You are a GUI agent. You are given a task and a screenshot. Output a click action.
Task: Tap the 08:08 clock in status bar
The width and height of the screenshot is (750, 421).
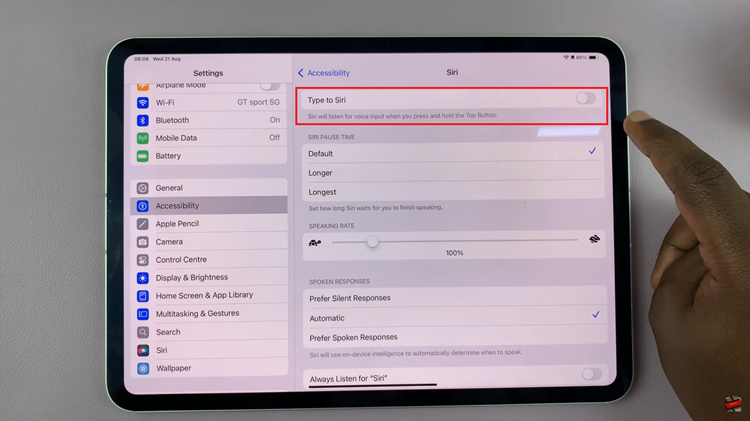pyautogui.click(x=141, y=59)
